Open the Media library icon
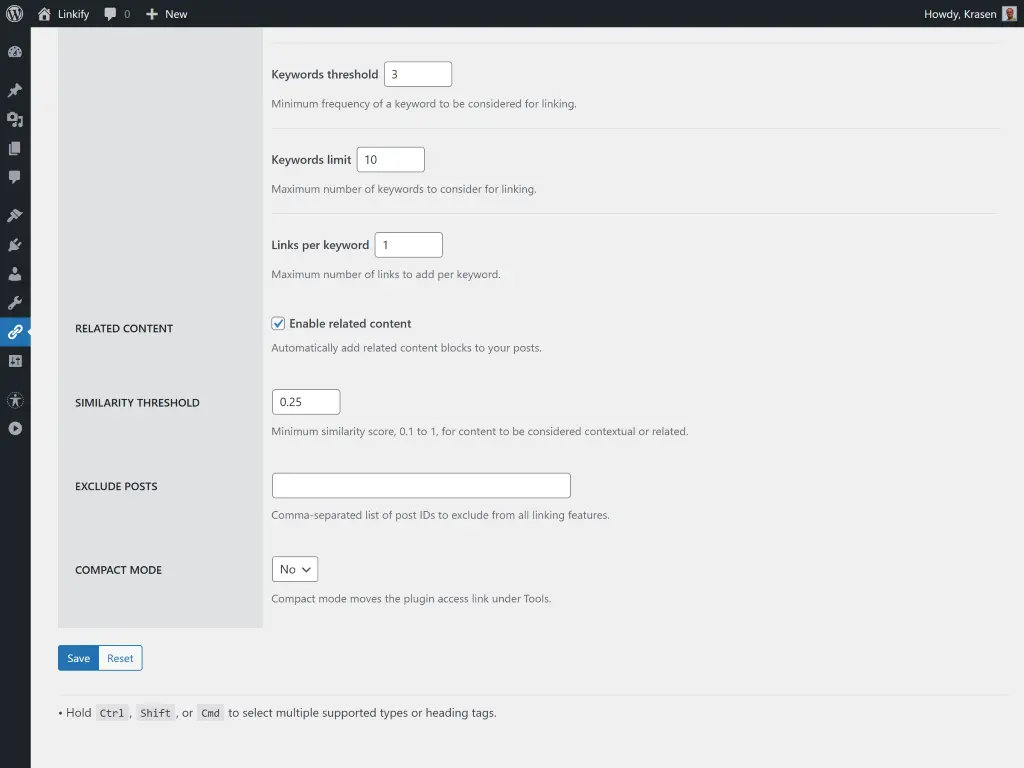Image resolution: width=1024 pixels, height=768 pixels. pos(15,119)
